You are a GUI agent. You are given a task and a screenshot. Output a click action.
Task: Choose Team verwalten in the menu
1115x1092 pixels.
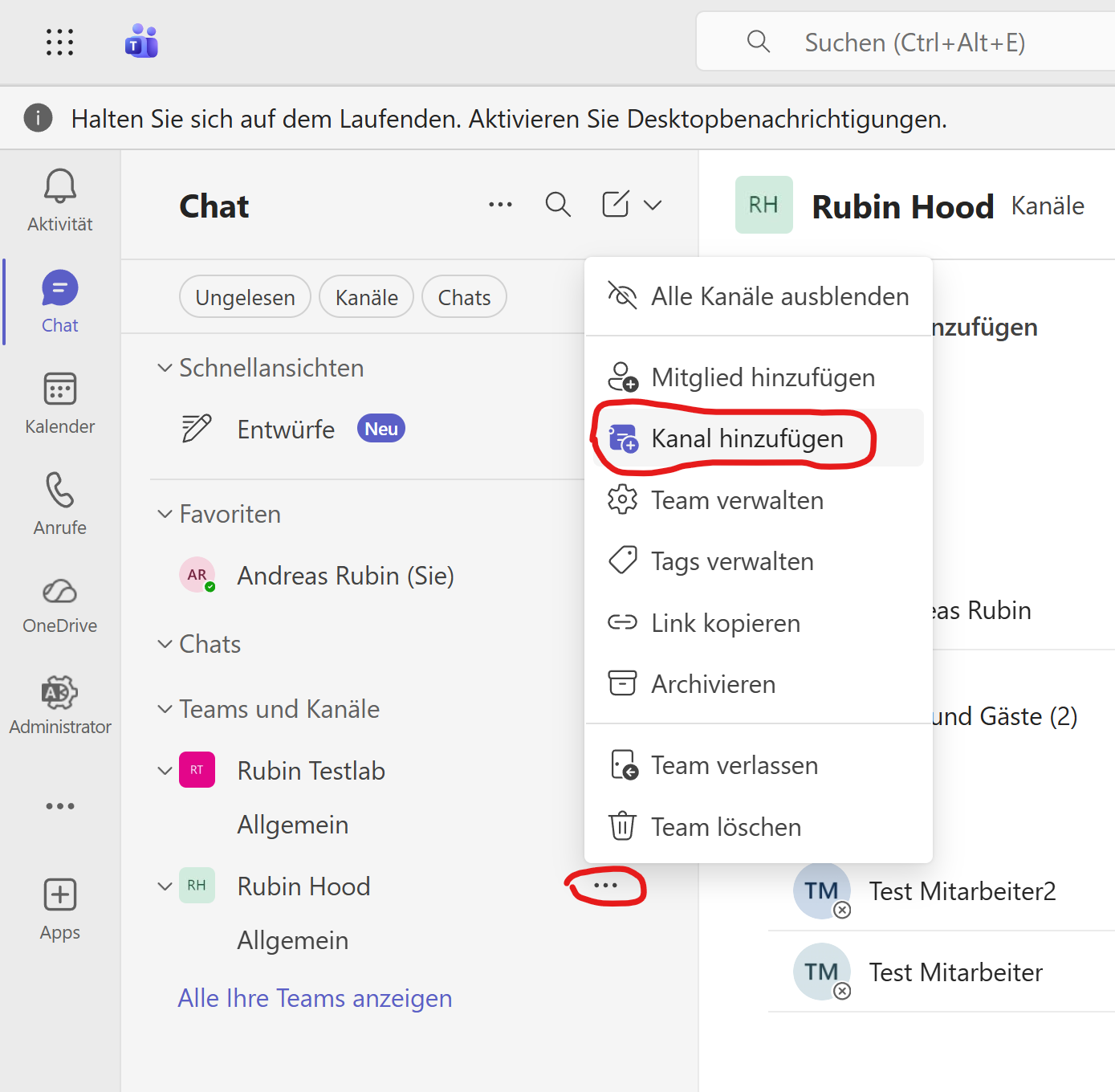[737, 500]
